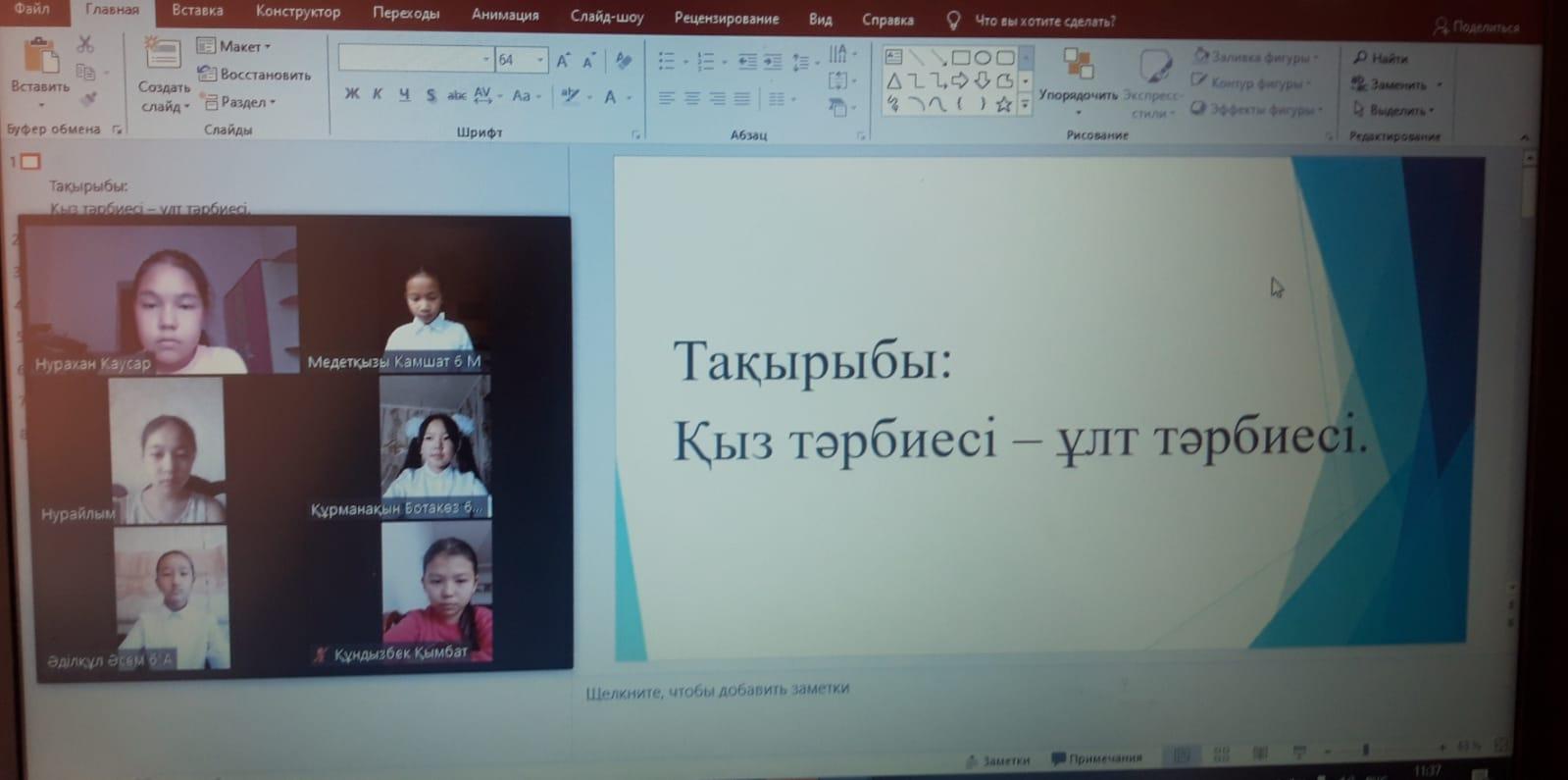Toggle italic (К) formatting
The image size is (1568, 780).
pos(378,94)
